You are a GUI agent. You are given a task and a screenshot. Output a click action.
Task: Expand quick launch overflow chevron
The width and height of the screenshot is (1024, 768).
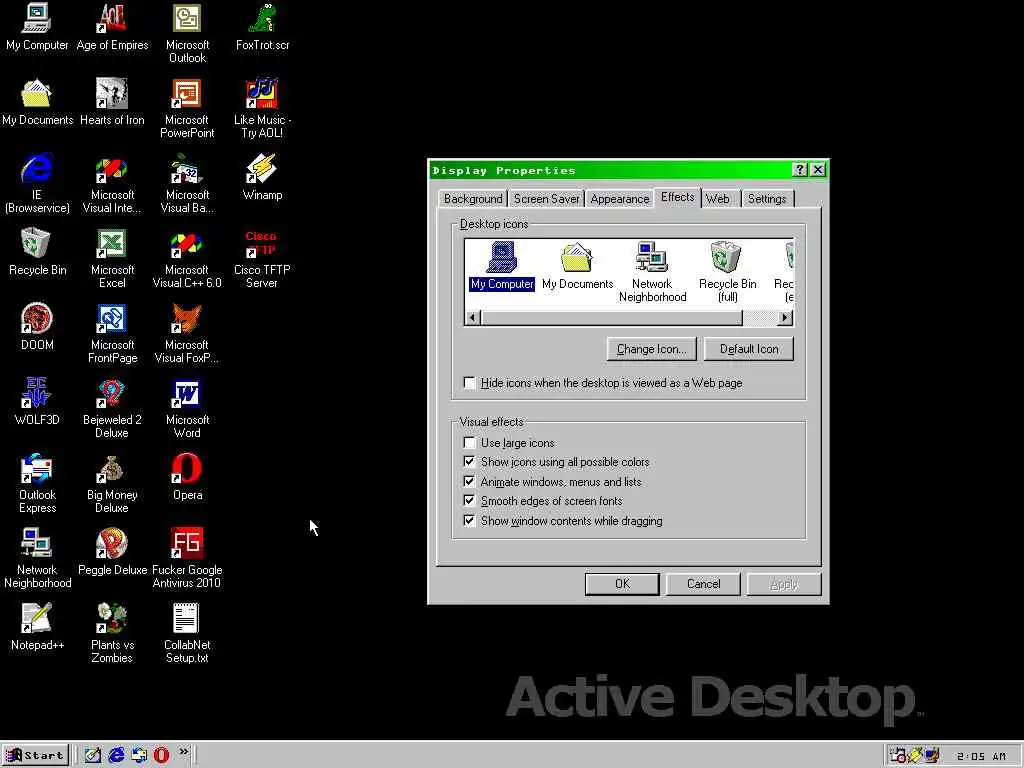184,752
